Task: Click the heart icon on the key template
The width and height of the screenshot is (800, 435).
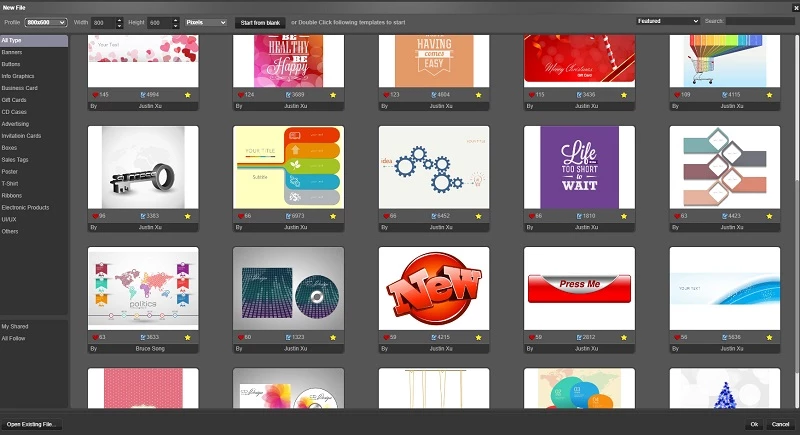Action: pyautogui.click(x=94, y=215)
